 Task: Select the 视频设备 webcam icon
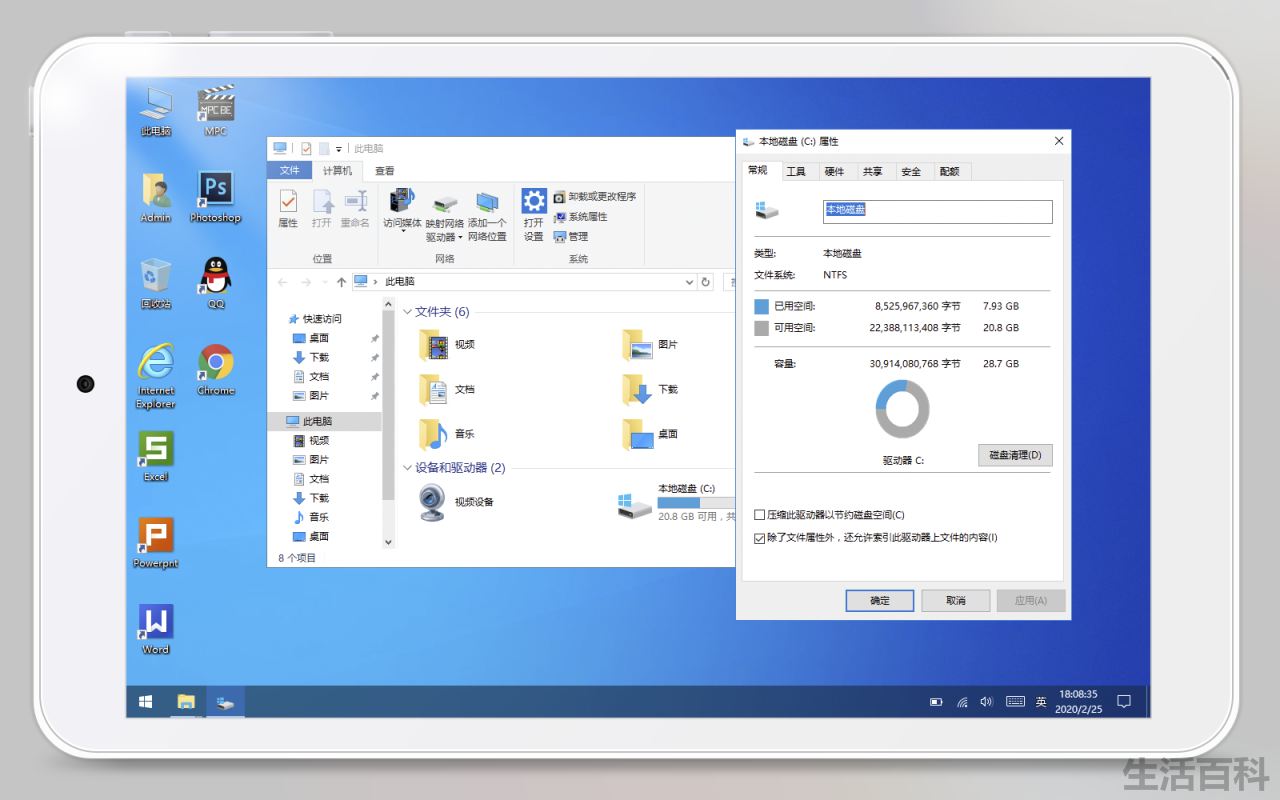click(x=432, y=502)
